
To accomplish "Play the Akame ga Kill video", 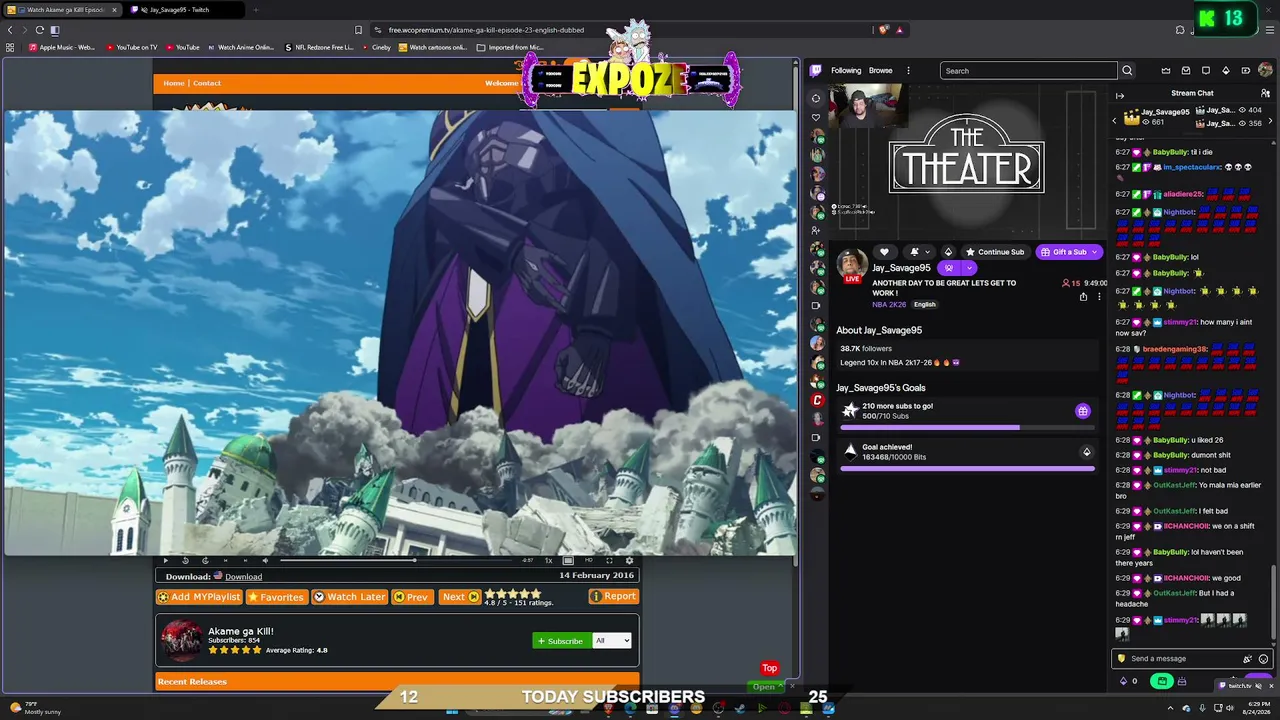I will [165, 560].
